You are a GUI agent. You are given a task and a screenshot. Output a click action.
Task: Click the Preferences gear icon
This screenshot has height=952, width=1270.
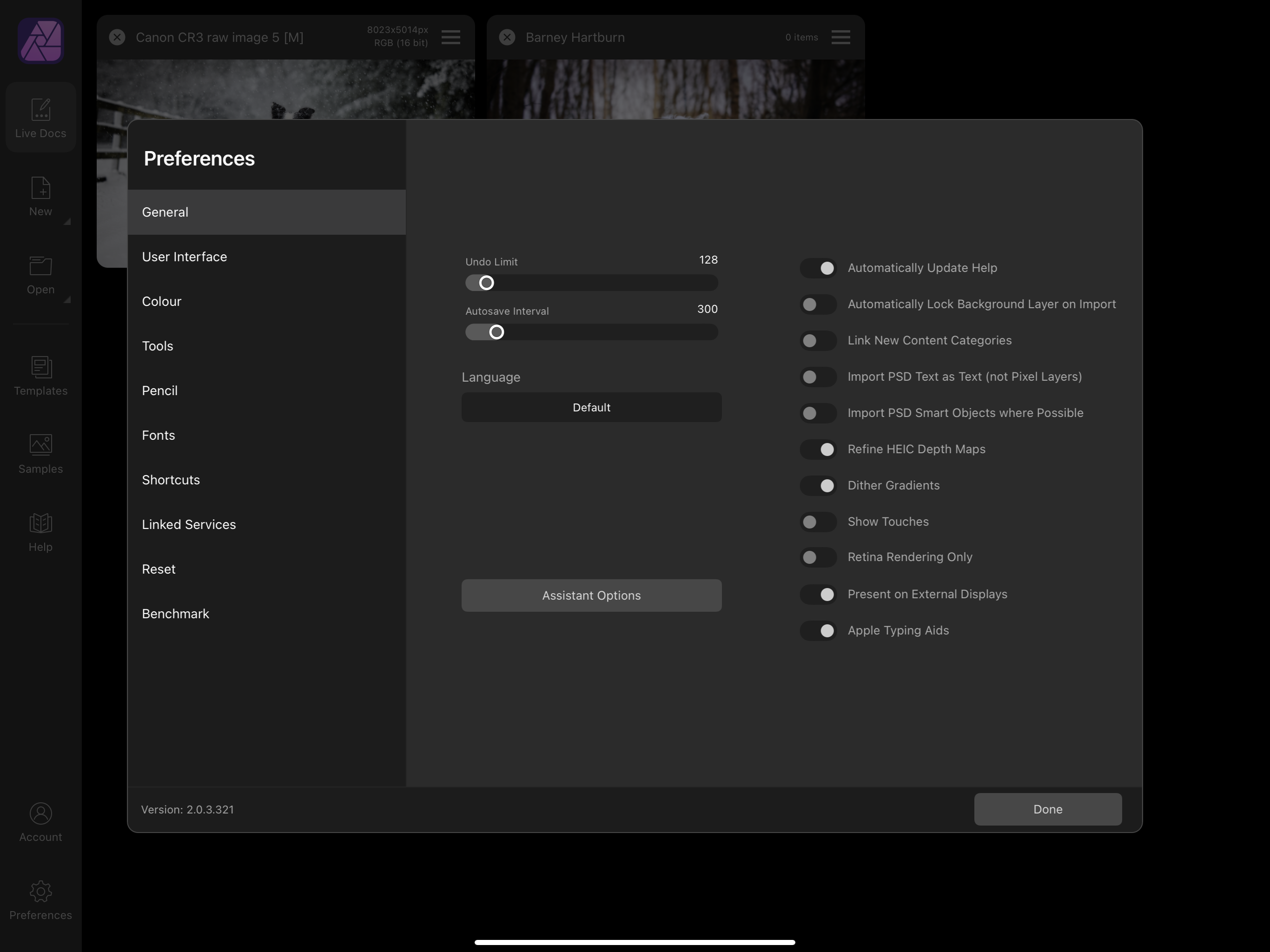pyautogui.click(x=40, y=892)
